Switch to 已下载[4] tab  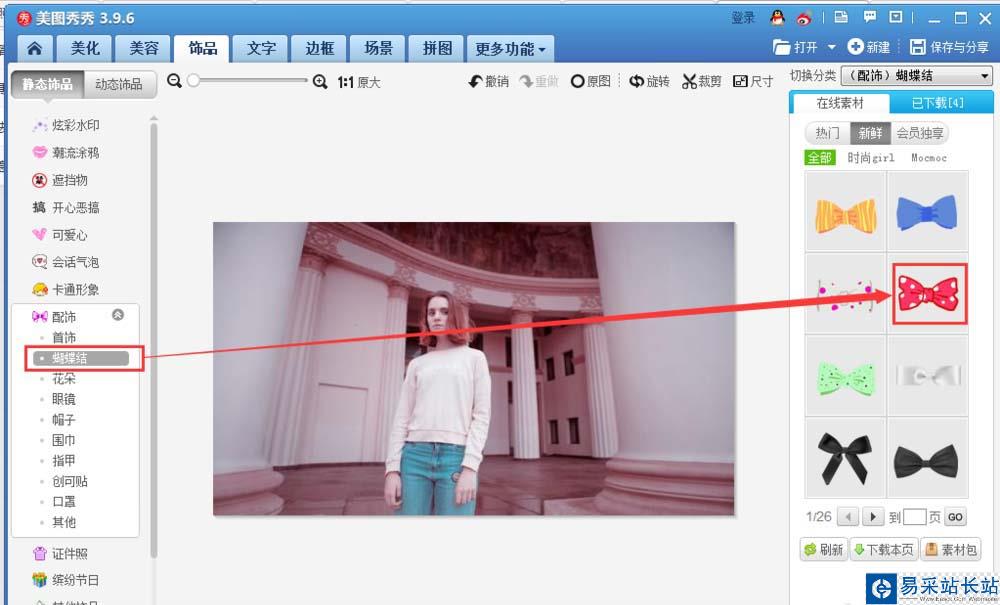click(x=938, y=103)
